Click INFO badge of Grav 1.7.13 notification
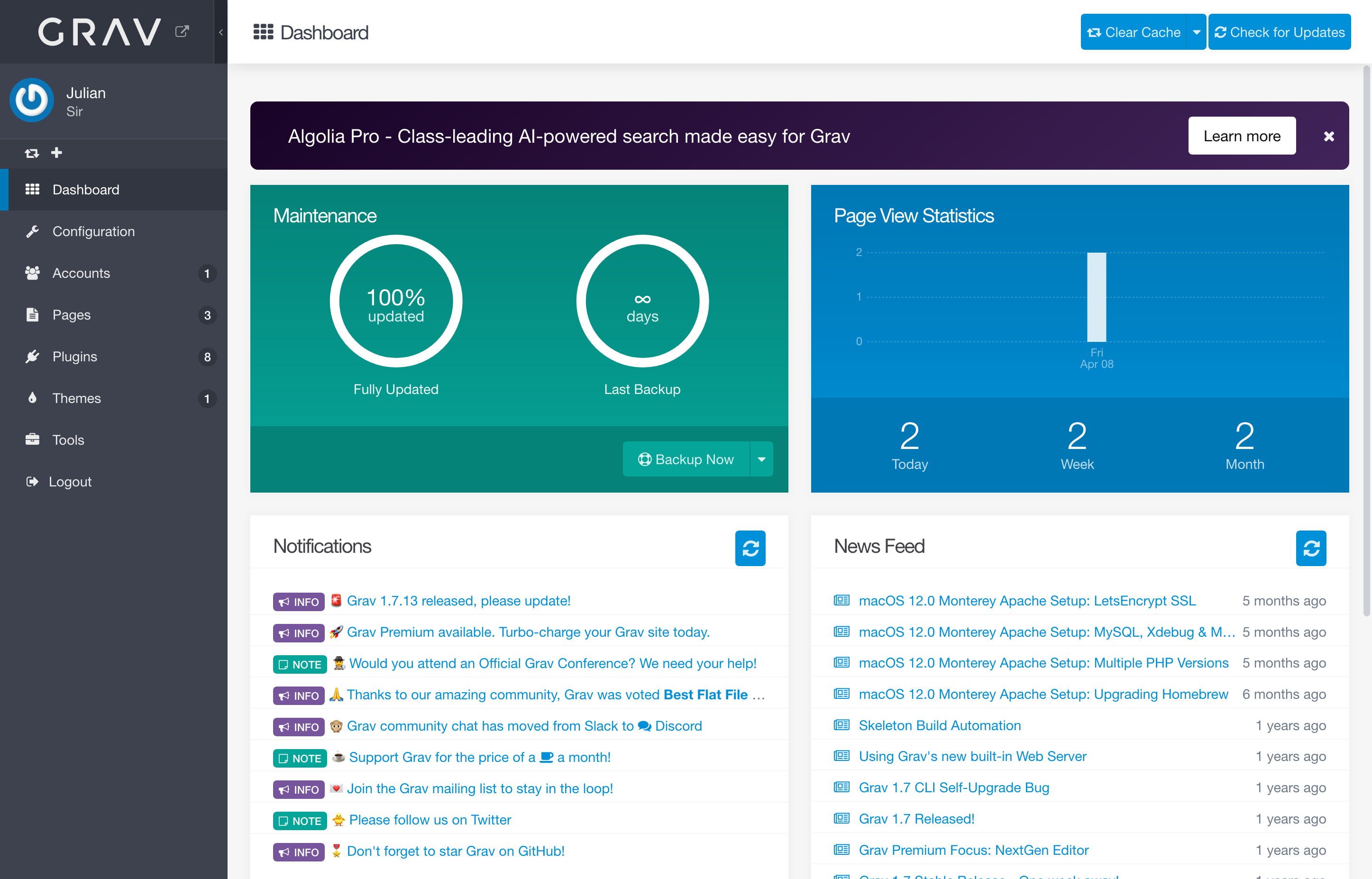This screenshot has height=879, width=1372. click(299, 602)
